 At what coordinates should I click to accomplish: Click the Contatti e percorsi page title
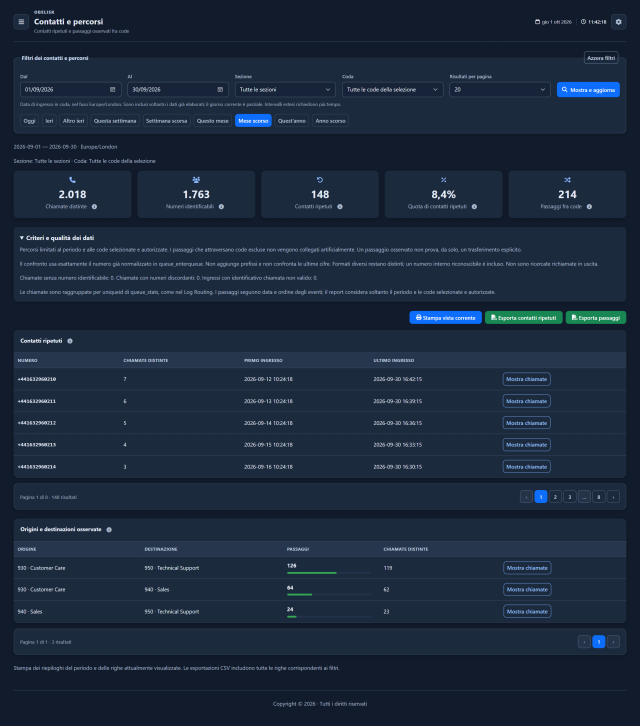(x=69, y=22)
